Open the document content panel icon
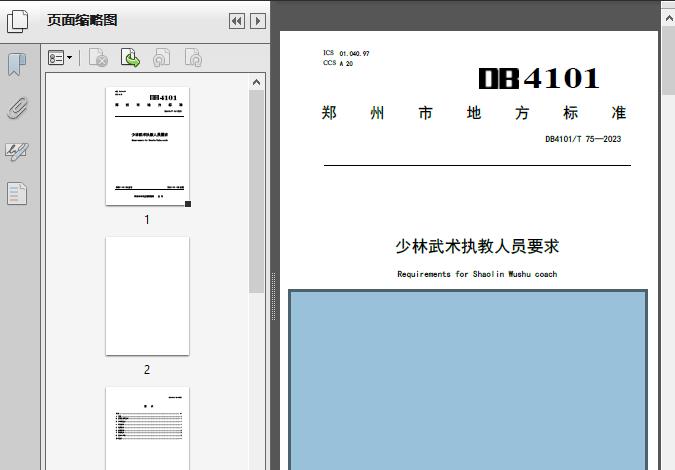Image resolution: width=675 pixels, height=470 pixels. click(17, 193)
